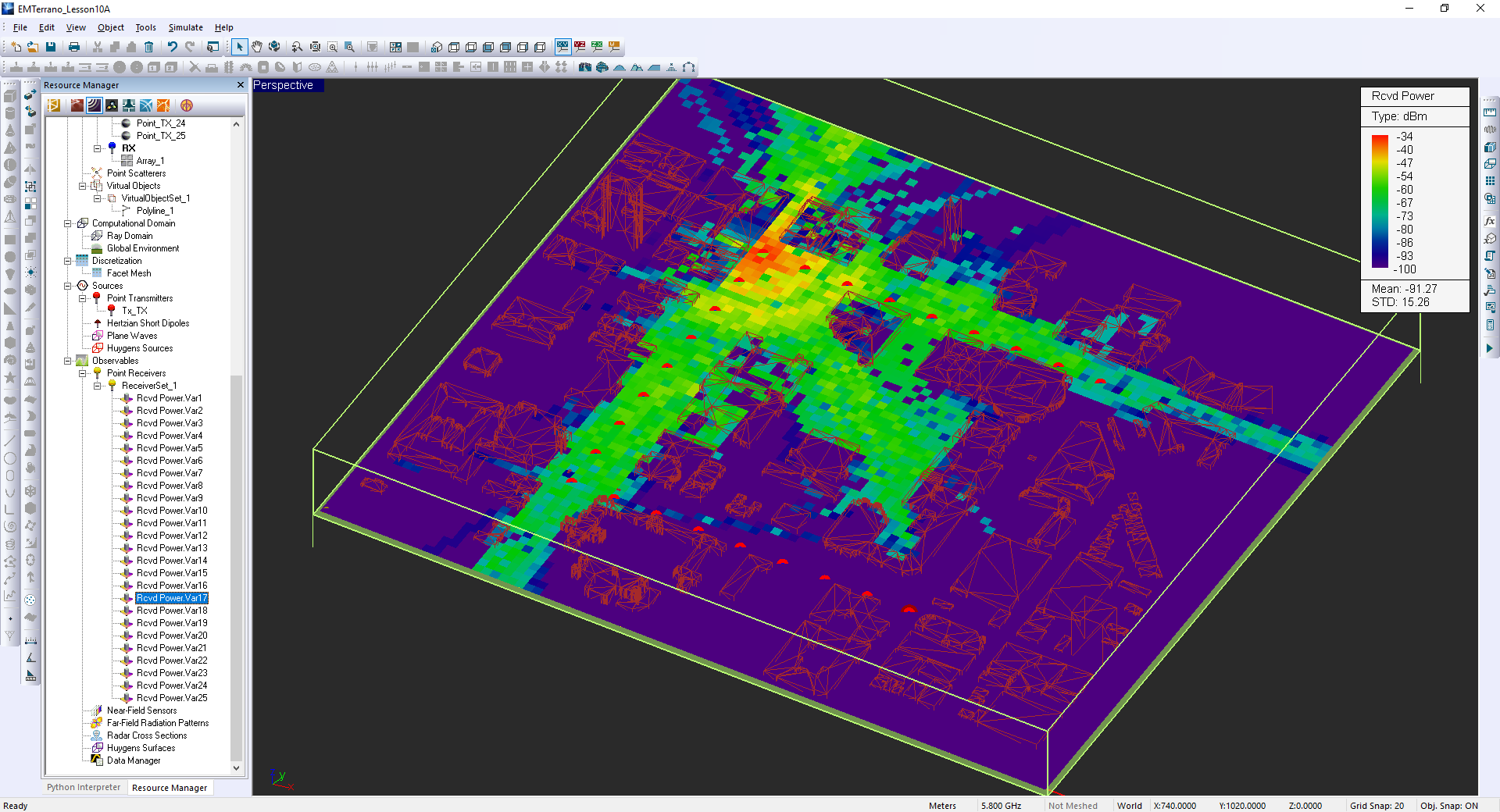Viewport: 1500px width, 812px height.
Task: Select the Pan hand tool
Action: (x=257, y=47)
